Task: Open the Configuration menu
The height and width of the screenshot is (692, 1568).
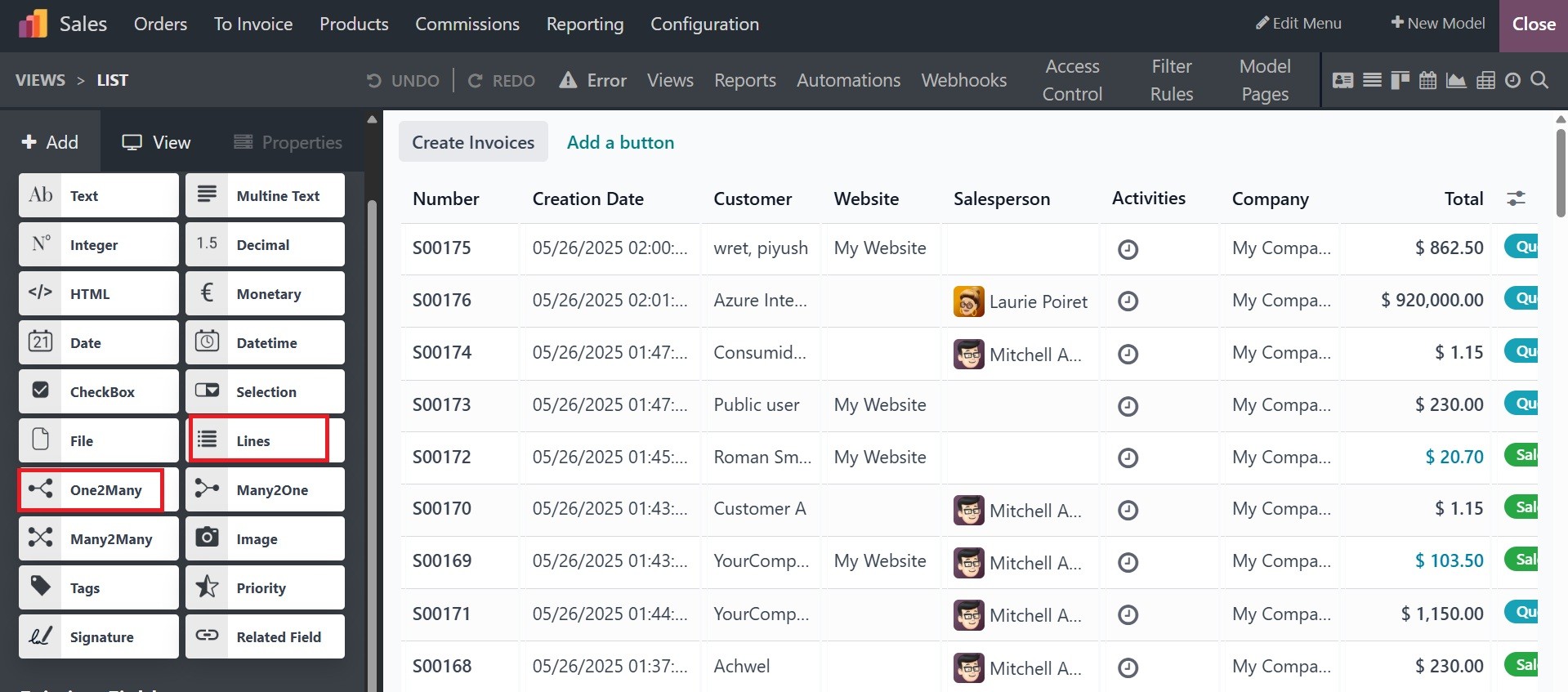Action: [704, 25]
